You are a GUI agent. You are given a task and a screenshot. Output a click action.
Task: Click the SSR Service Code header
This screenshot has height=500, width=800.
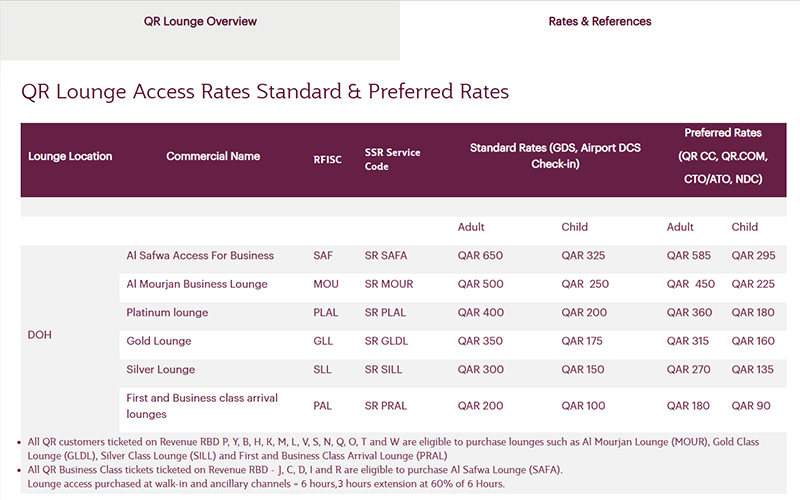pyautogui.click(x=392, y=160)
